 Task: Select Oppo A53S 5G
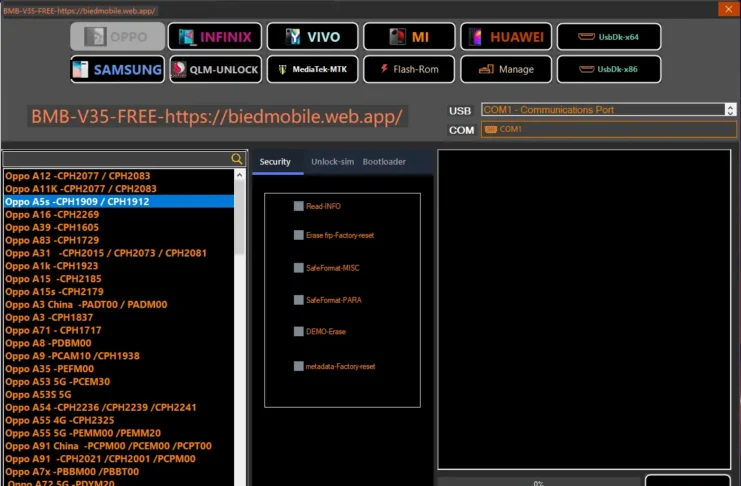(x=119, y=394)
